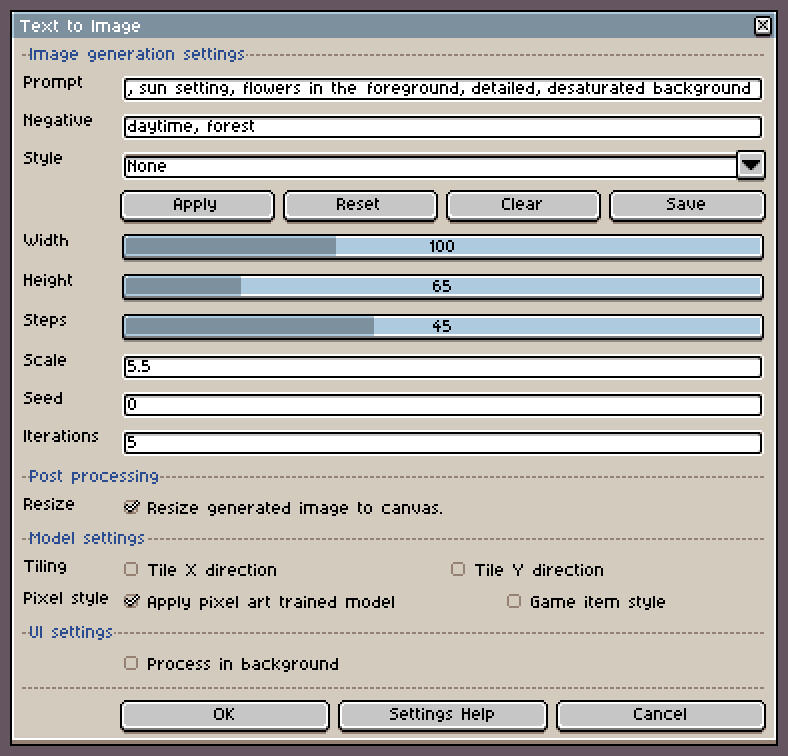Check Process in background option
Screen dimensions: 788x756
[x=131, y=663]
